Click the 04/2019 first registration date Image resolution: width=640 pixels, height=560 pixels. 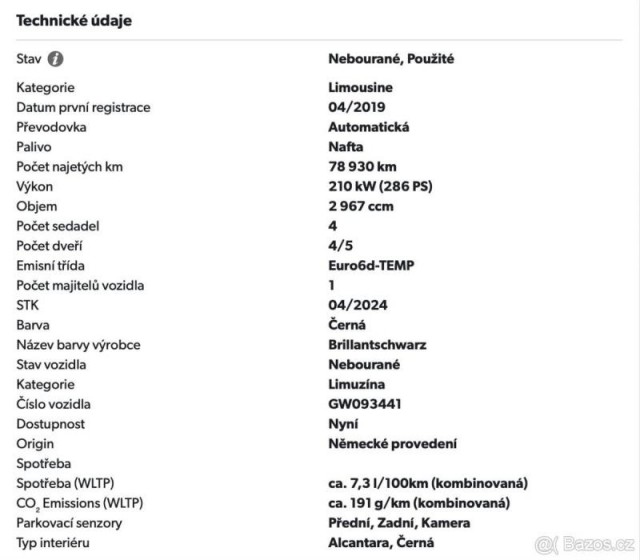pyautogui.click(x=356, y=107)
